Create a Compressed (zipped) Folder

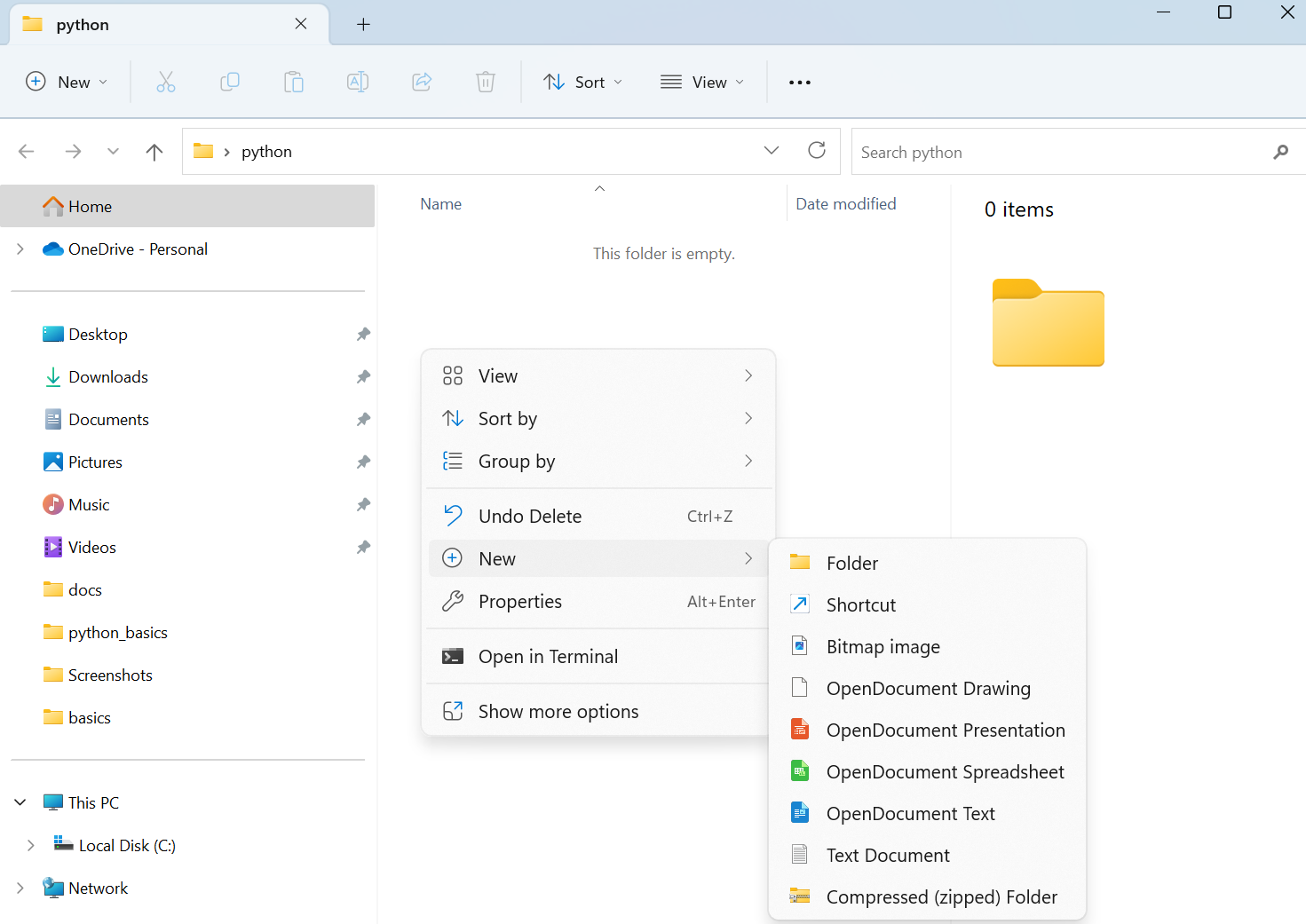927,897
